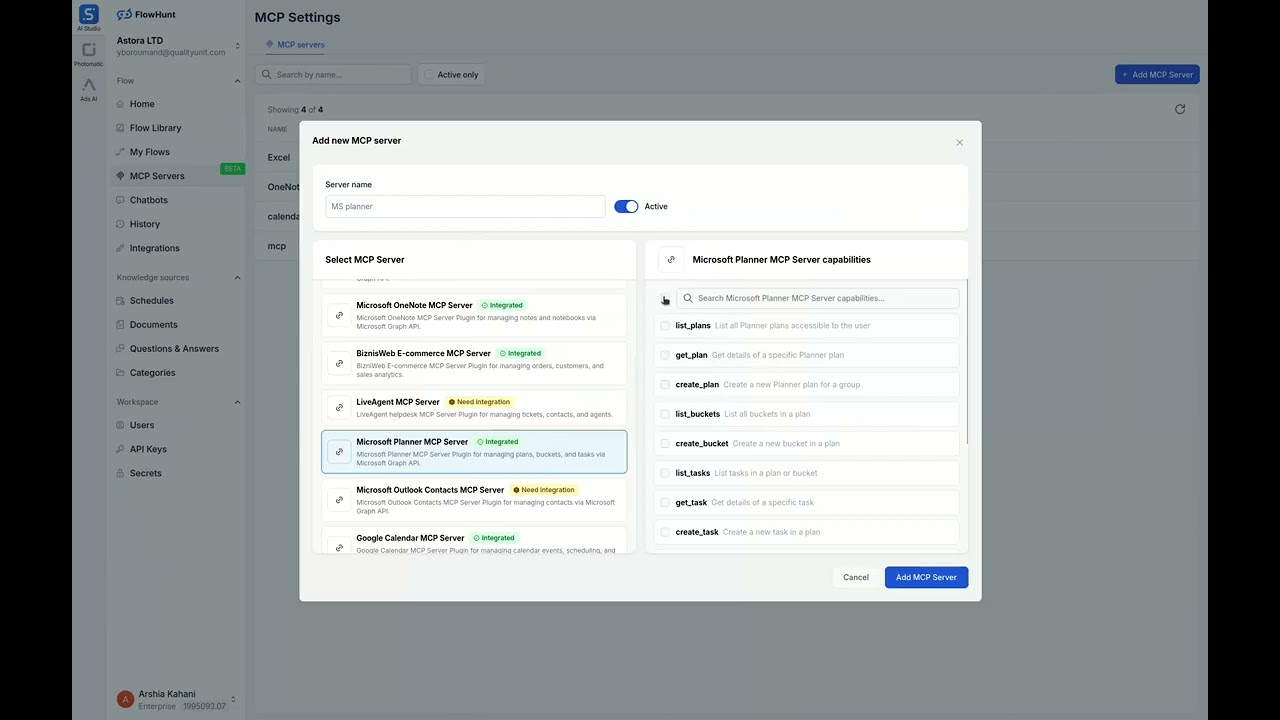The width and height of the screenshot is (1280, 720).
Task: Toggle the Active switch off
Action: (626, 206)
